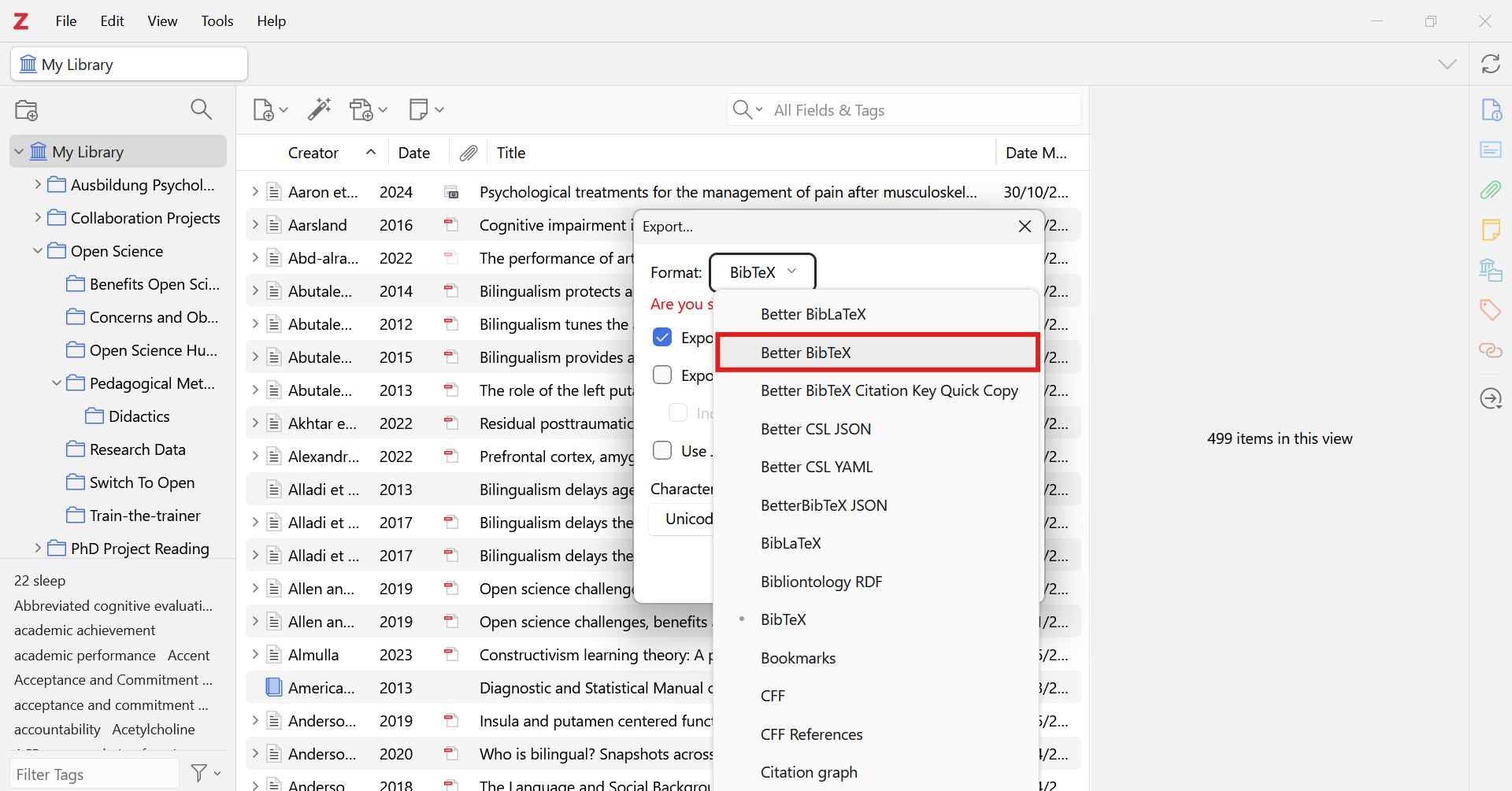Expand Ausbildung Psychol... collection
The height and width of the screenshot is (791, 1512).
pos(38,185)
